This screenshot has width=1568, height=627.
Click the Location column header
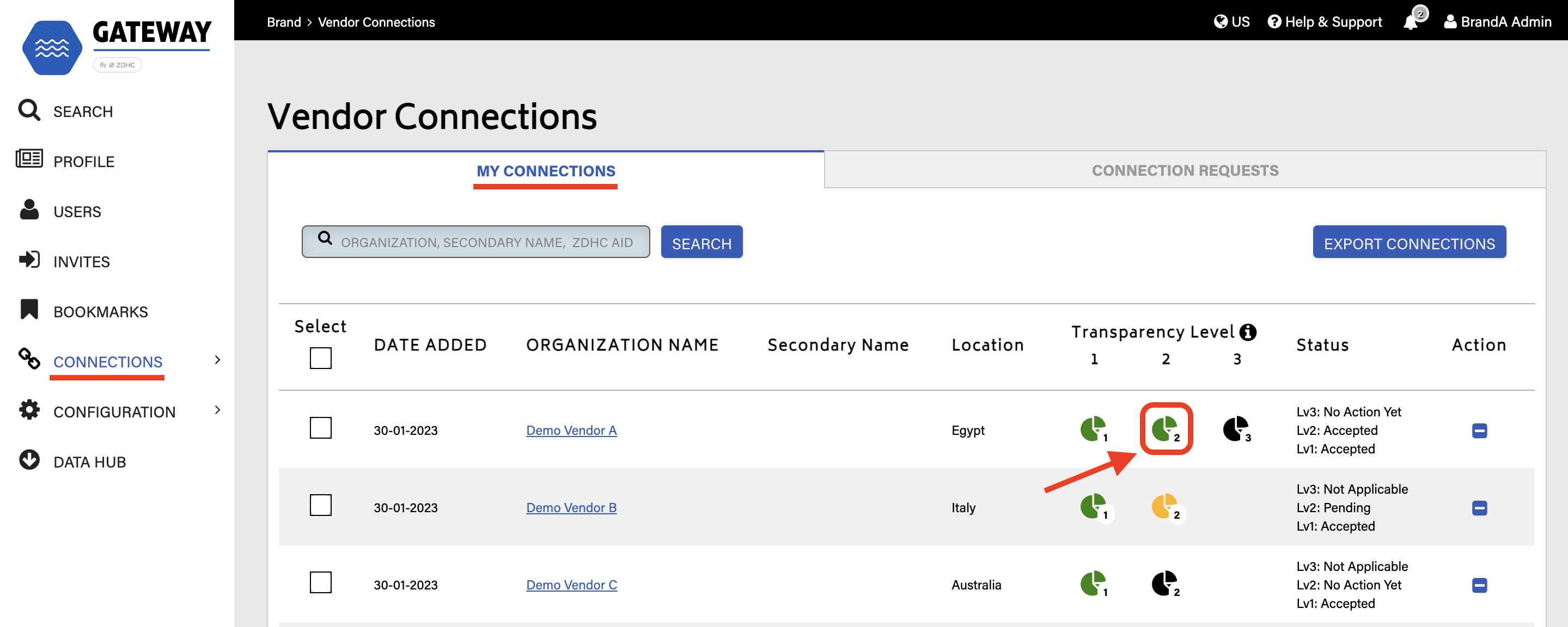(987, 345)
